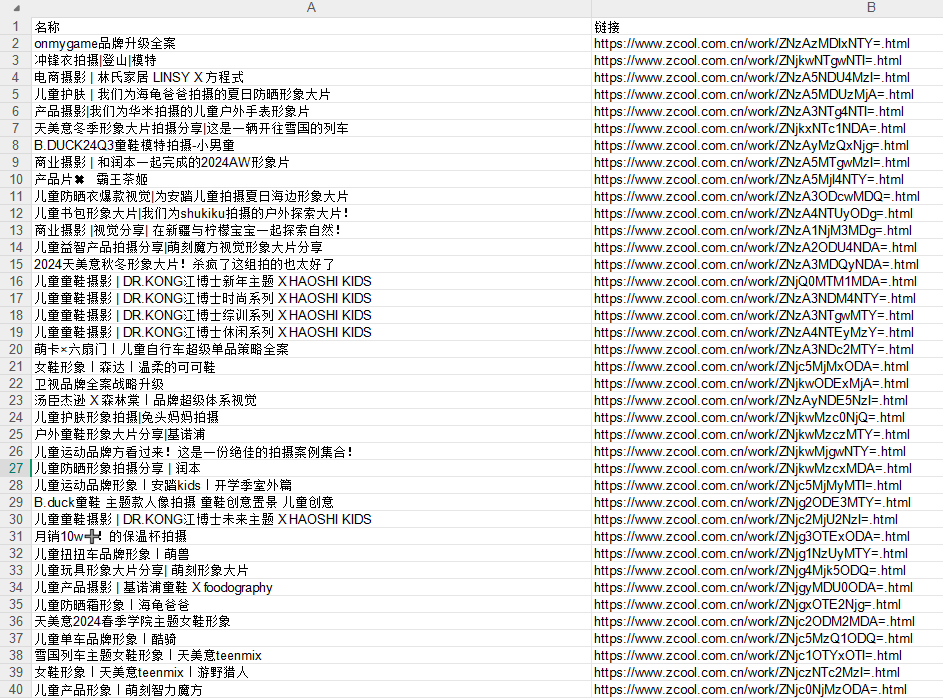Select cell 卫视品牌全案战略升级

click(311, 384)
